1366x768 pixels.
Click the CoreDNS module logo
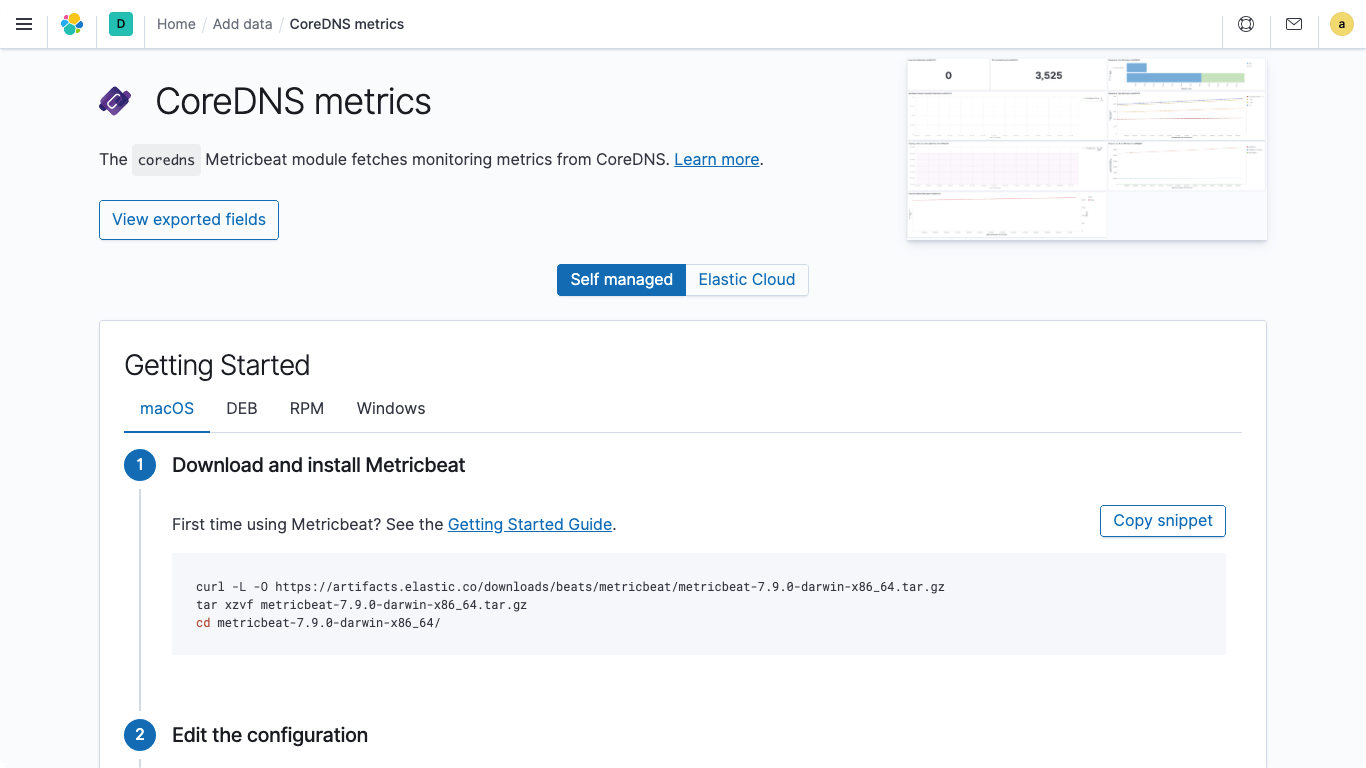click(x=115, y=101)
